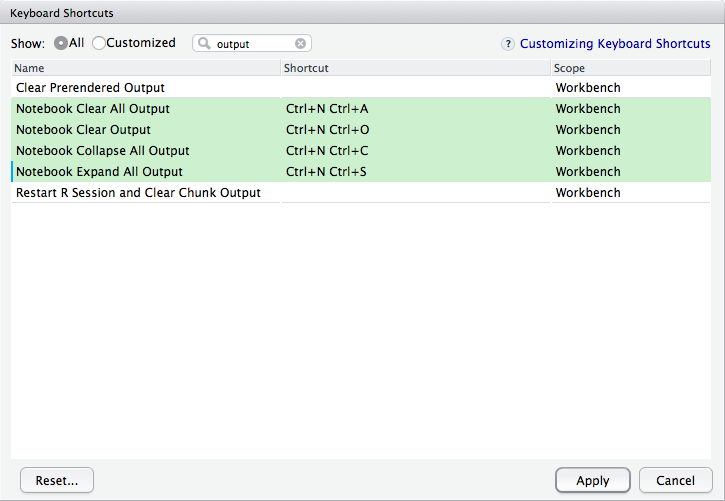This screenshot has width=725, height=501.
Task: Clear the search field with the X icon
Action: 301,43
